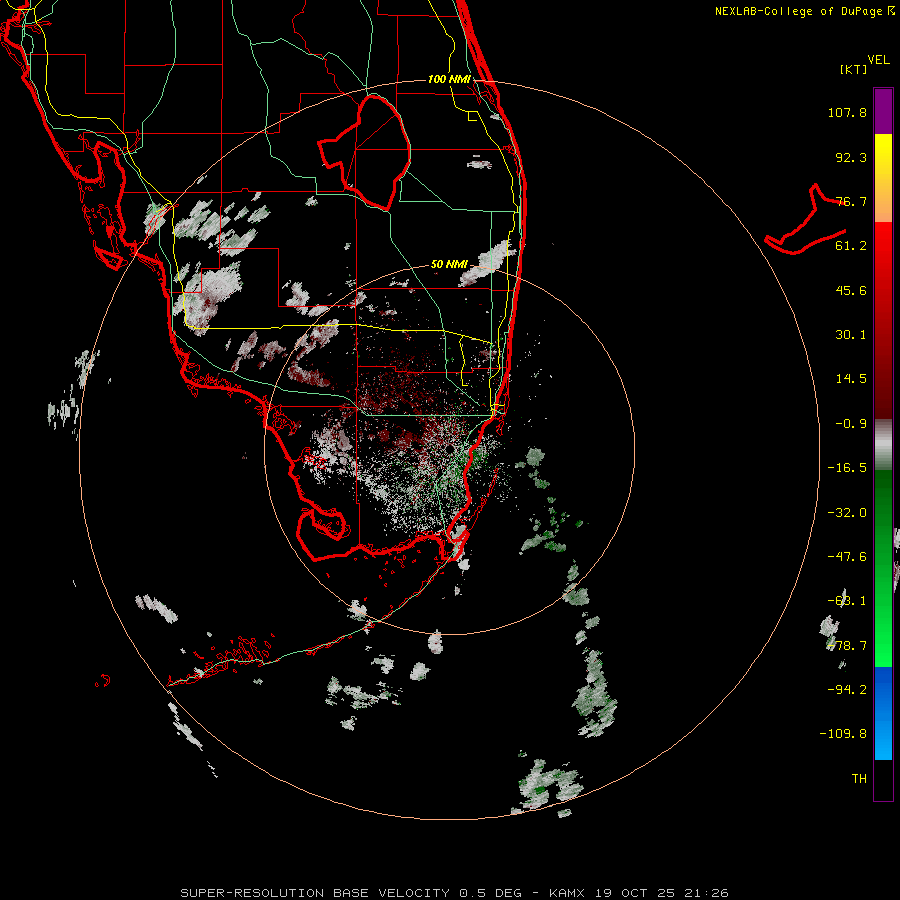Select the 61.2 velocity scale value
The width and height of the screenshot is (900, 900).
tap(851, 246)
